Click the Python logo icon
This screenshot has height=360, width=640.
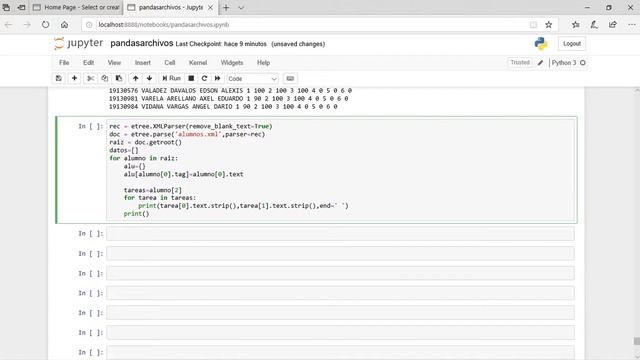coord(541,44)
